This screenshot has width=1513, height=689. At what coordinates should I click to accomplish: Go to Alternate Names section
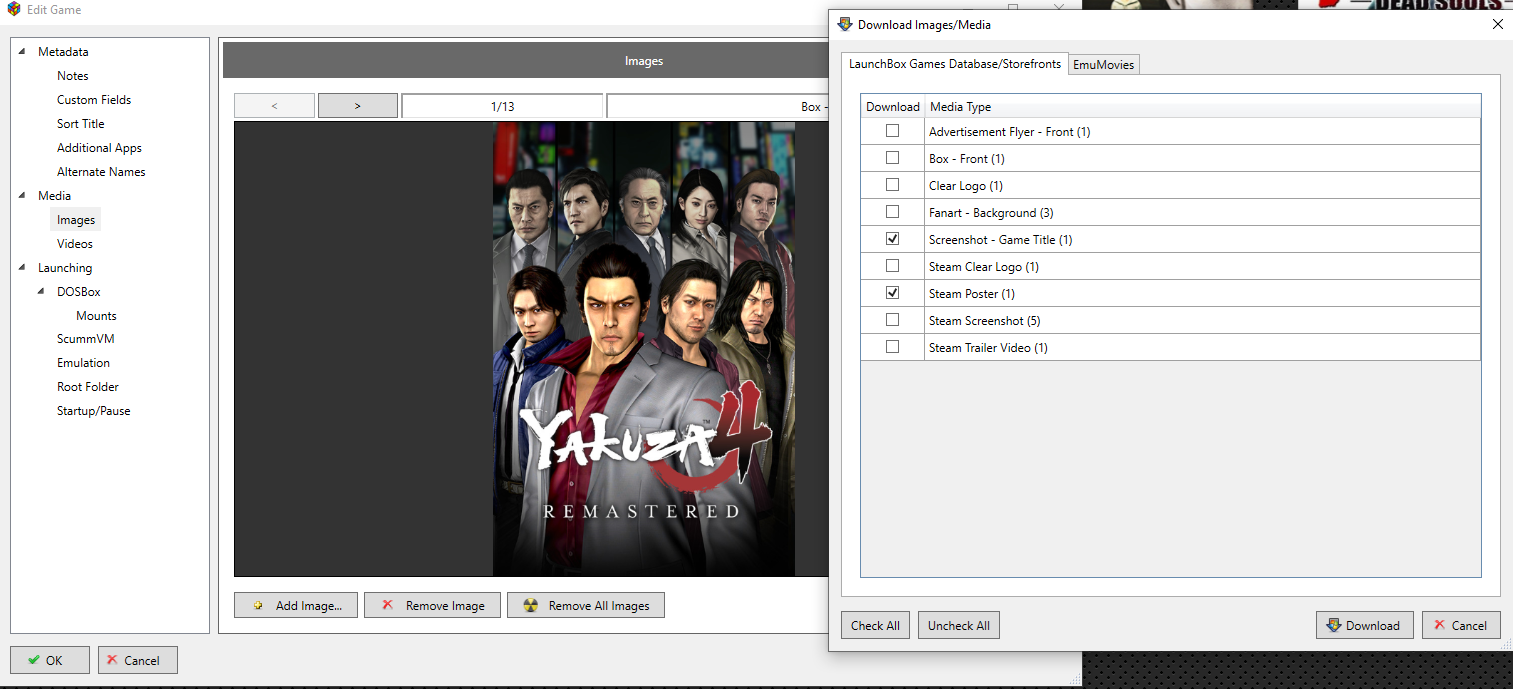pos(101,172)
